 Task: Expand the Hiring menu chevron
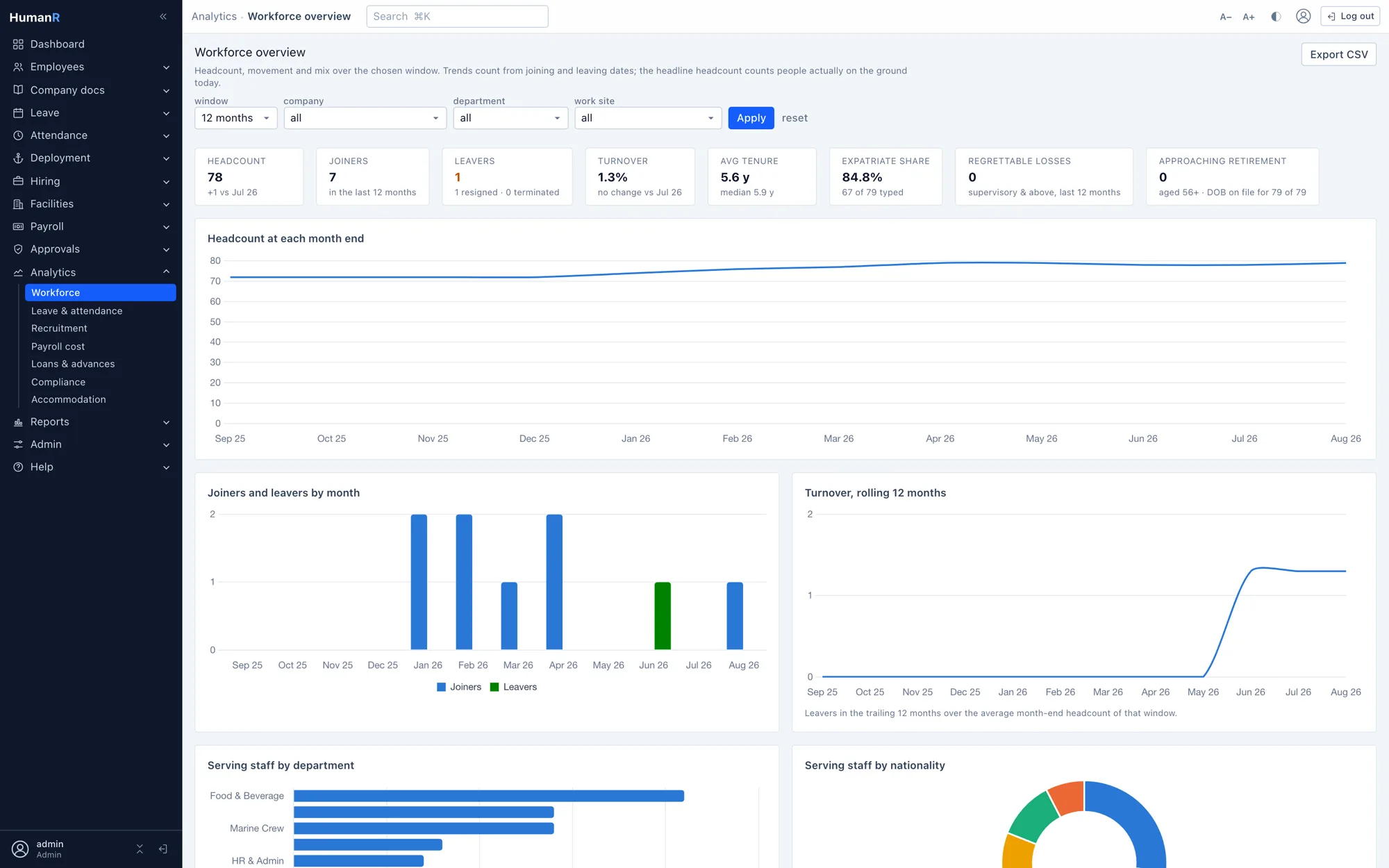166,181
